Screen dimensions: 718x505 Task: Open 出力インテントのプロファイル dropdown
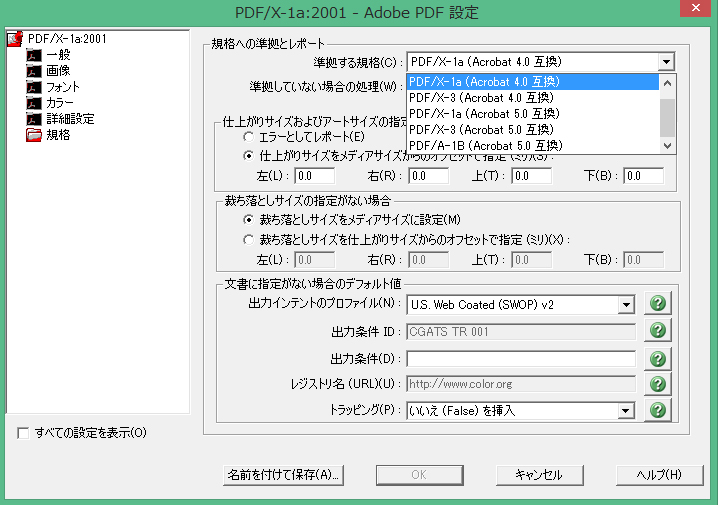(x=626, y=305)
